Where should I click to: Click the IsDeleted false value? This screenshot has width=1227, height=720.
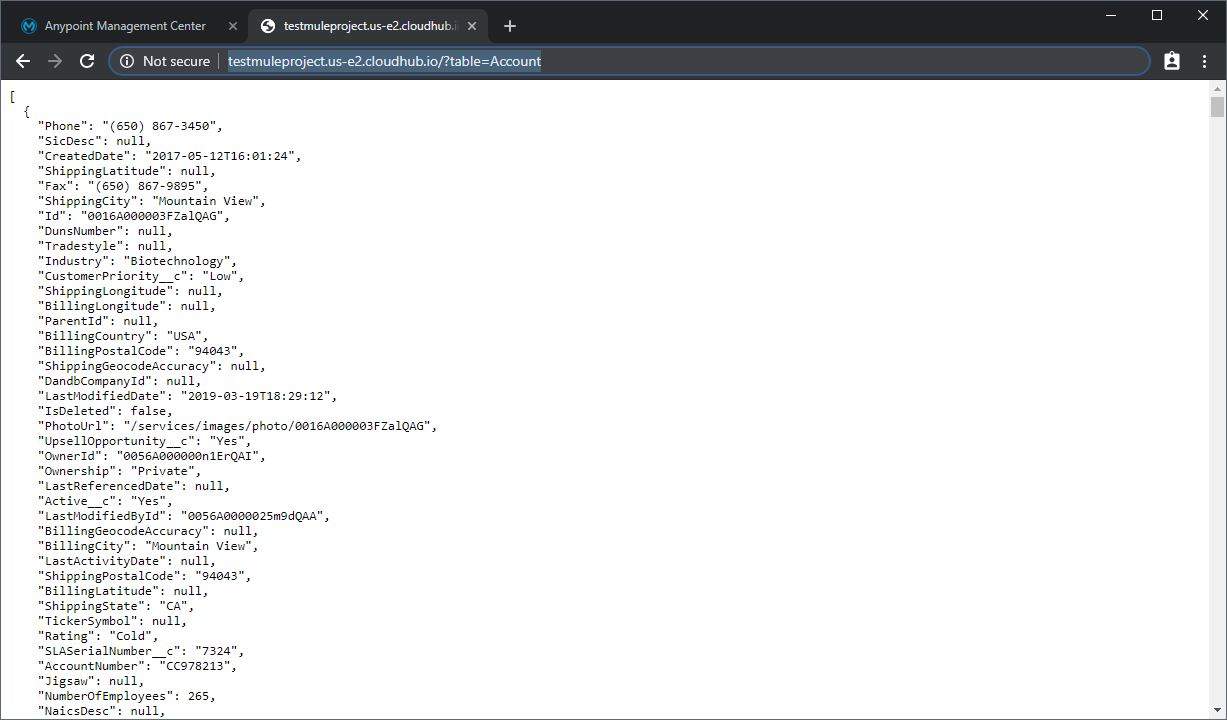(x=148, y=411)
